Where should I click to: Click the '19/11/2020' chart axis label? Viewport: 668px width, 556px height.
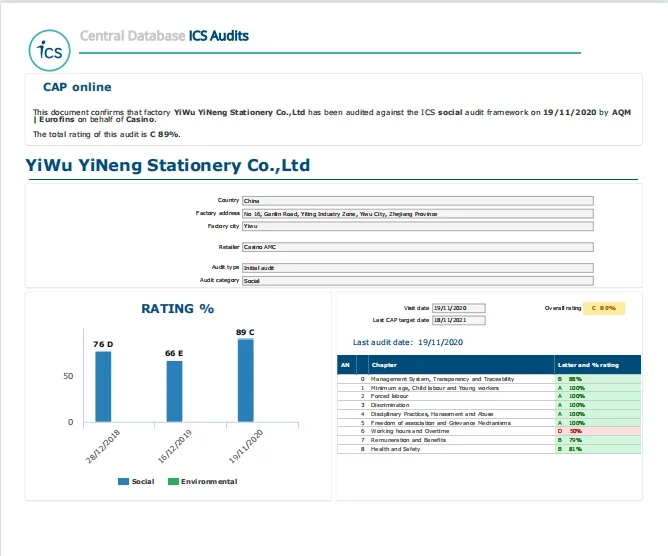pyautogui.click(x=246, y=446)
